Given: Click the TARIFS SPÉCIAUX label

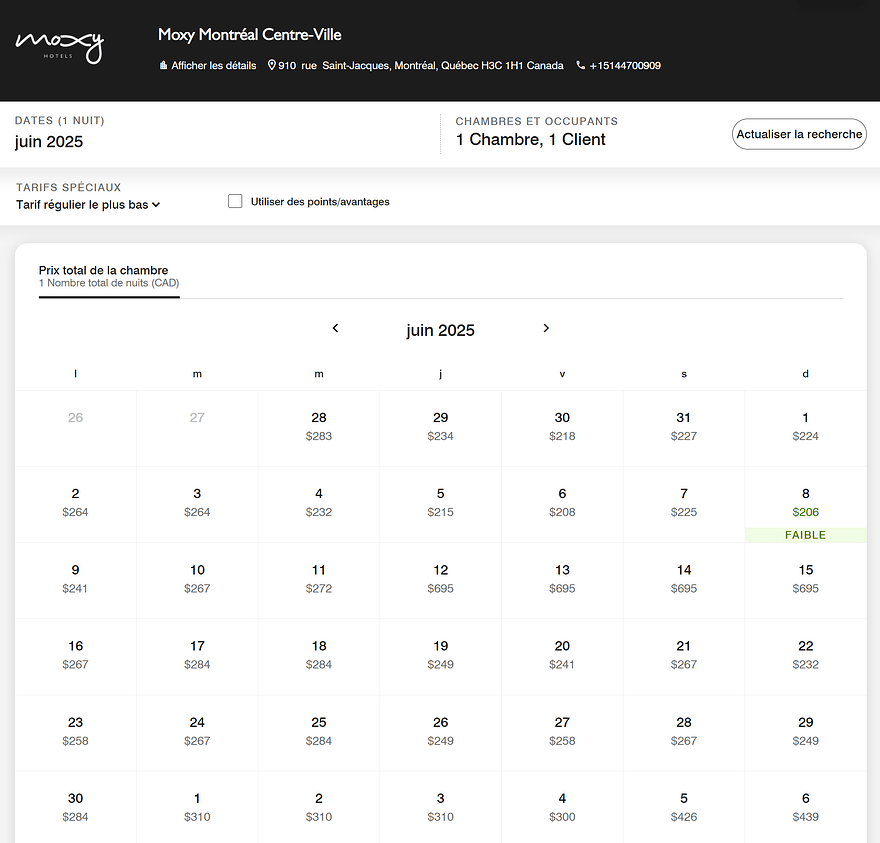Looking at the screenshot, I should (x=68, y=187).
